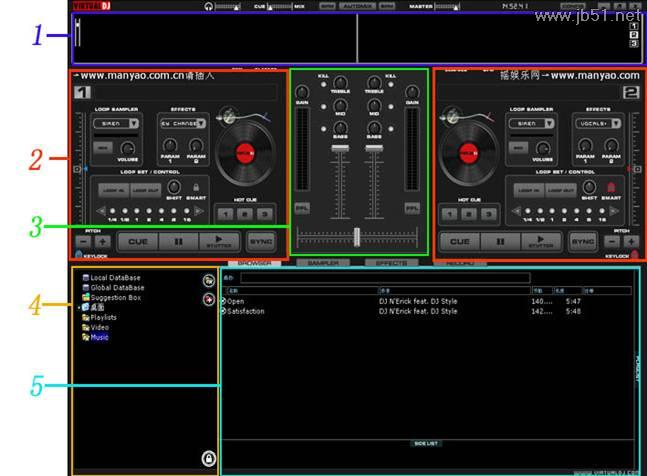Click the SYNC button on deck 2
647x476 pixels.
click(582, 242)
